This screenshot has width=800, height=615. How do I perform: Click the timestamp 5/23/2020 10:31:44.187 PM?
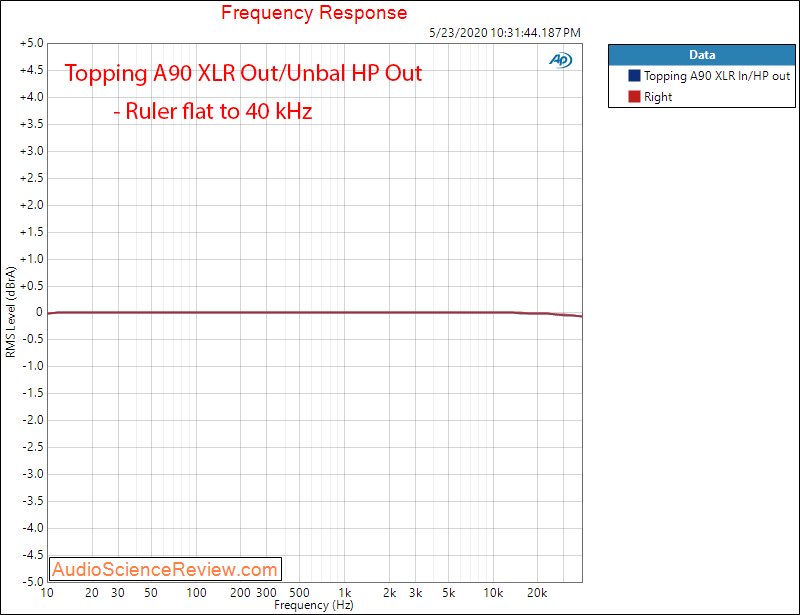(505, 33)
